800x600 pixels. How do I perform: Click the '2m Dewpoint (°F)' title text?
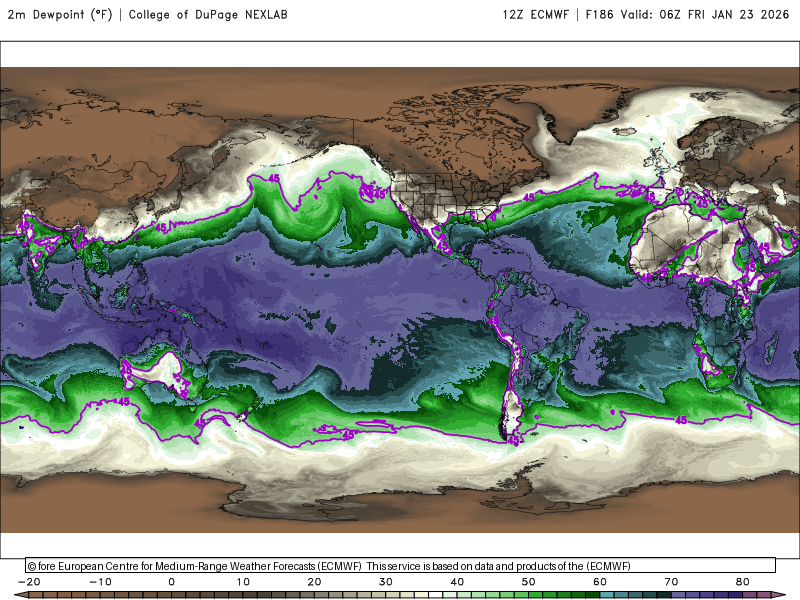point(60,15)
